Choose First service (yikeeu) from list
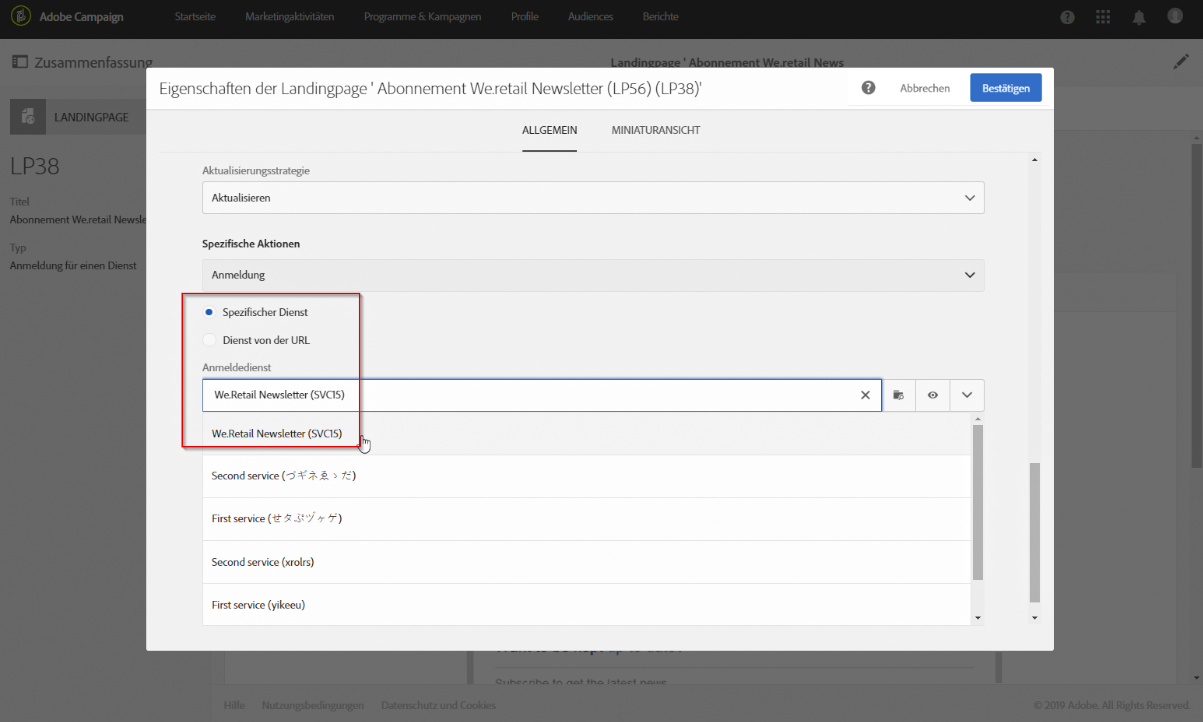 click(586, 605)
